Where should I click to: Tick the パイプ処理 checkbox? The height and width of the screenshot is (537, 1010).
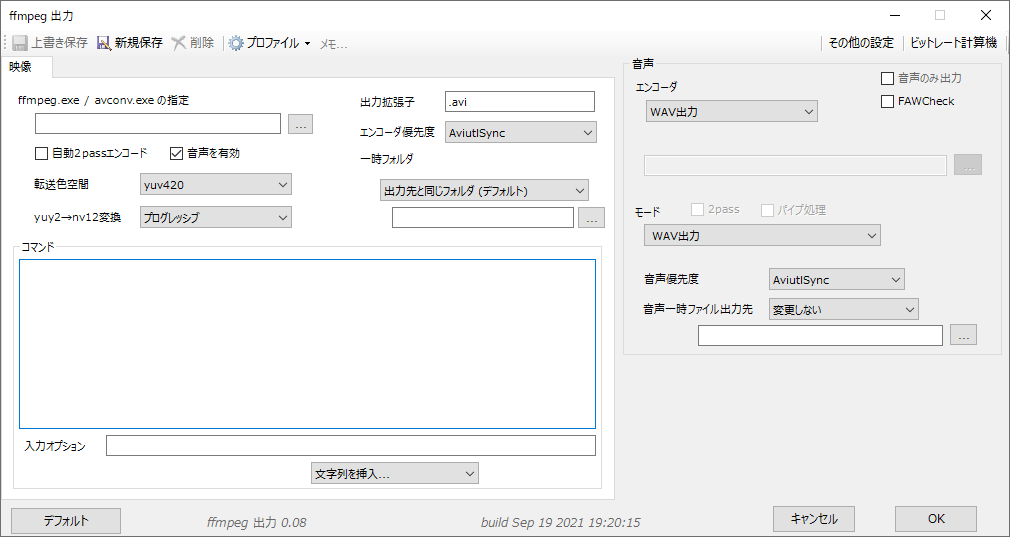(x=767, y=210)
